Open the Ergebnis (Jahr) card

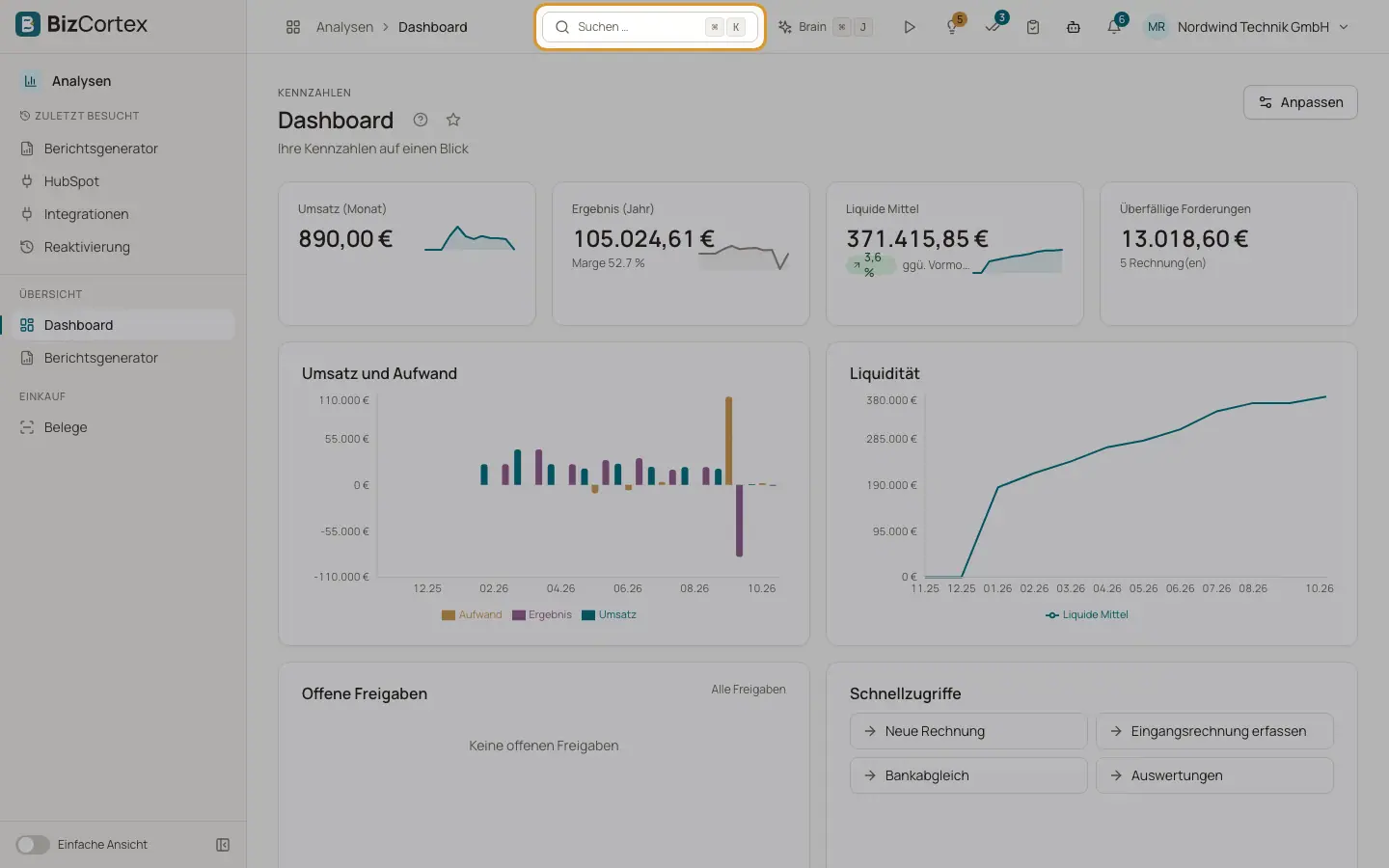click(681, 254)
